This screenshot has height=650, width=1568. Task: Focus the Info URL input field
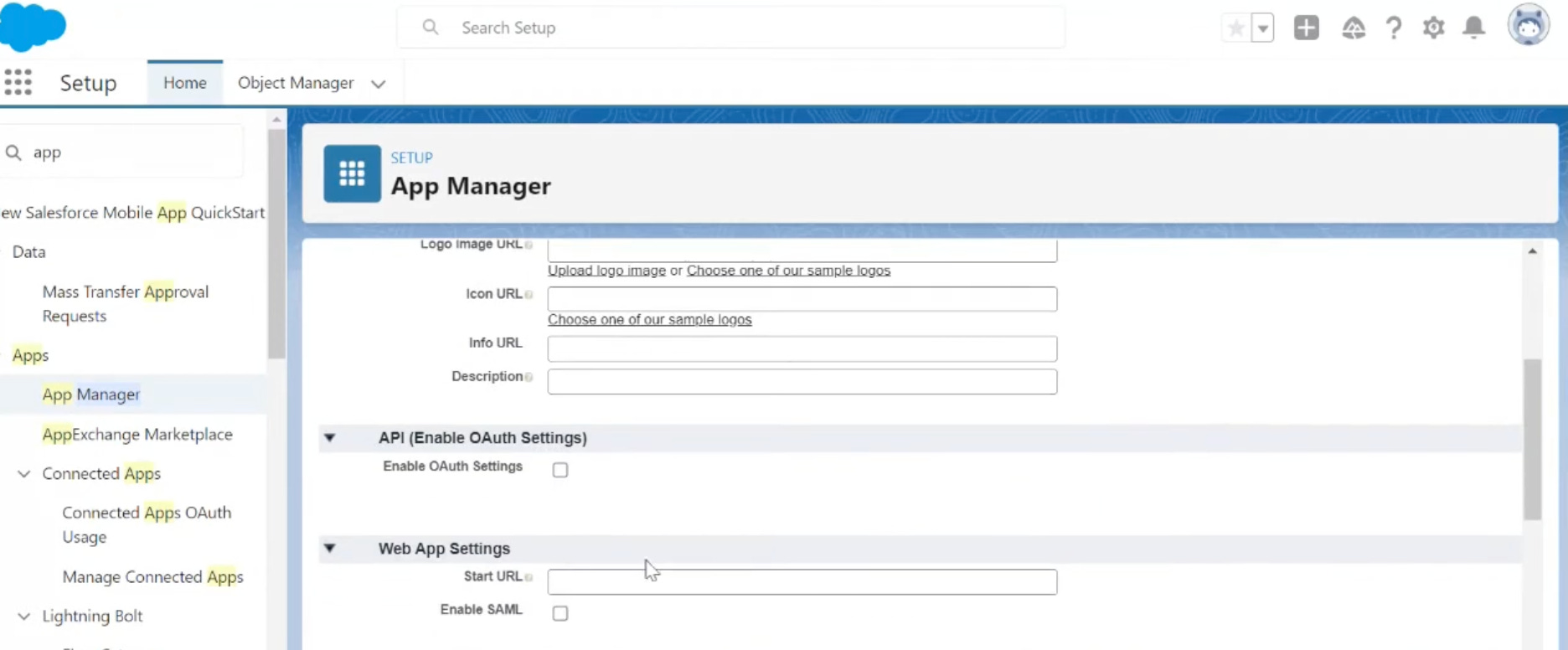[802, 348]
